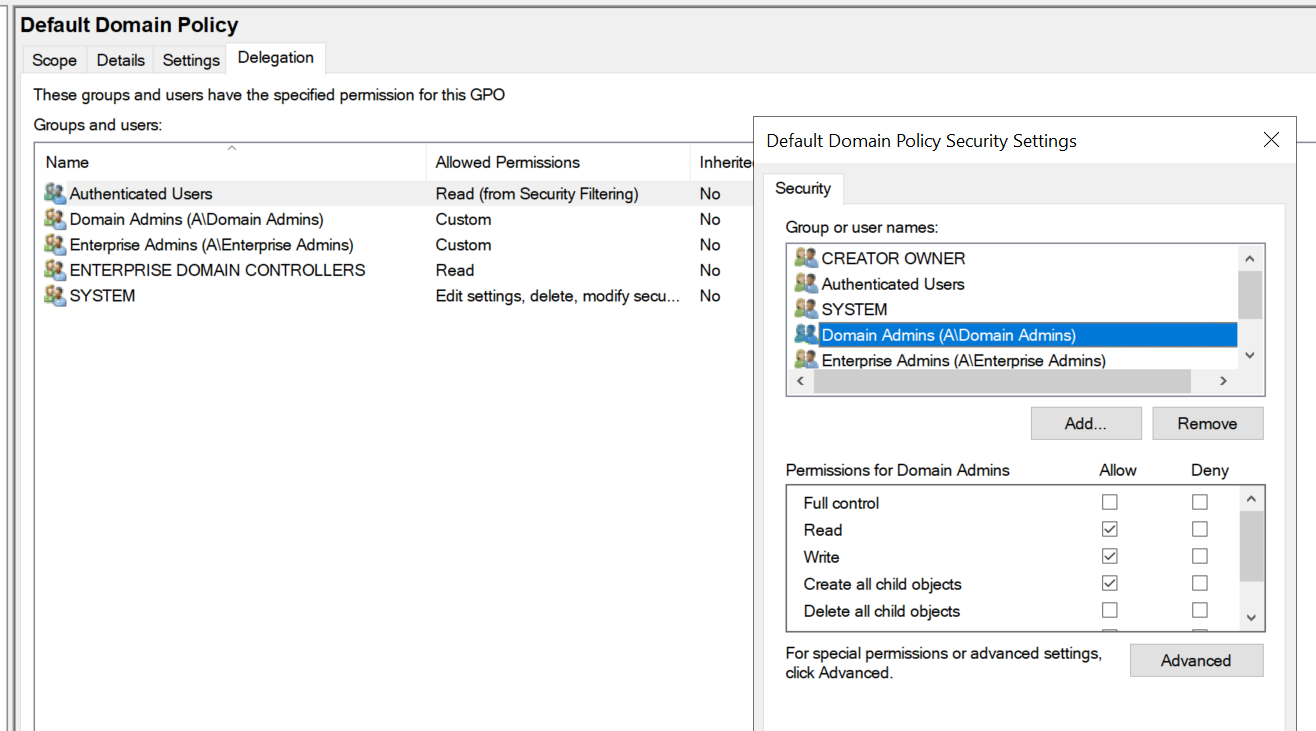Click the ENTERPRISE DOMAIN CONTROLLERS group icon

[x=56, y=270]
